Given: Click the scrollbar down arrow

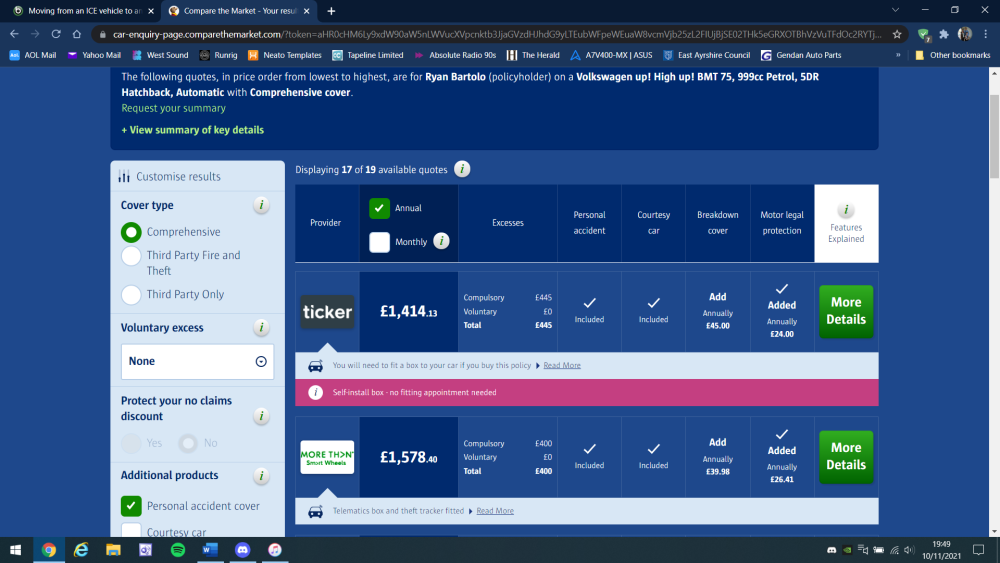Looking at the screenshot, I should point(994,531).
